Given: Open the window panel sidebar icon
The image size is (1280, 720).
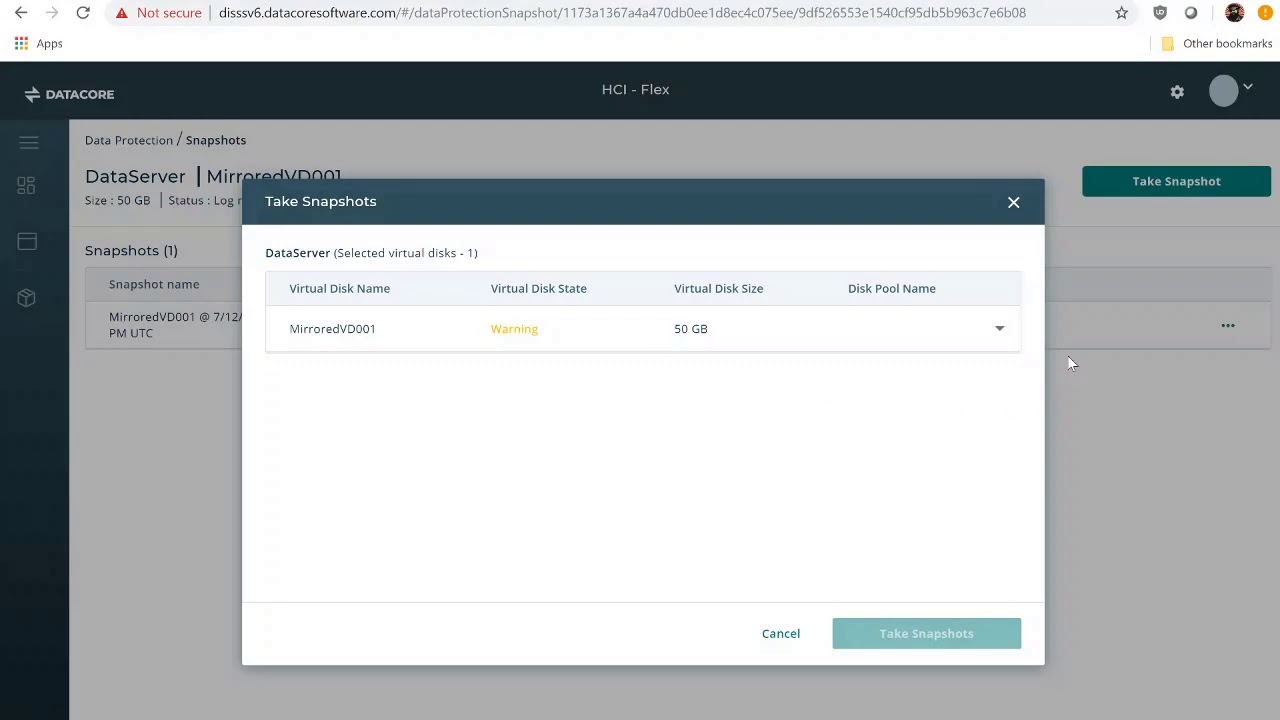Looking at the screenshot, I should click(x=27, y=241).
